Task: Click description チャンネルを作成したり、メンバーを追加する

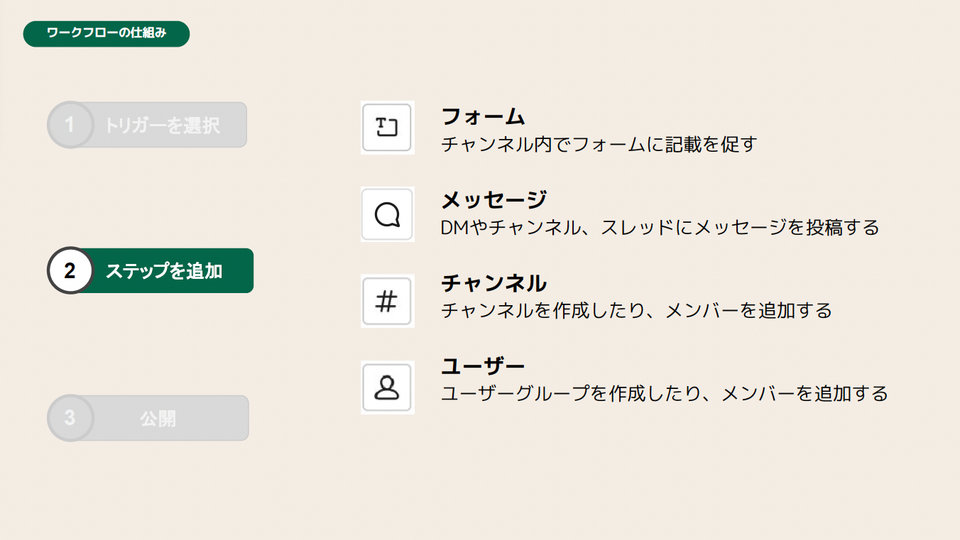Action: (x=637, y=310)
